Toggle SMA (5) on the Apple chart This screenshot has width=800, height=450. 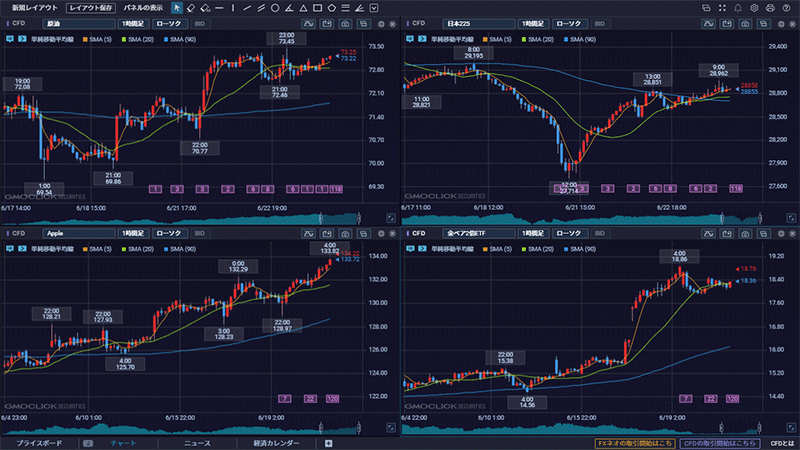coord(102,247)
